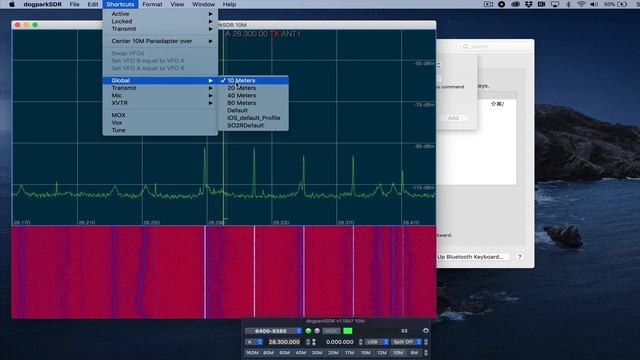
Task: Expand the first Transmit submenu under Locked
Action: tap(160, 29)
